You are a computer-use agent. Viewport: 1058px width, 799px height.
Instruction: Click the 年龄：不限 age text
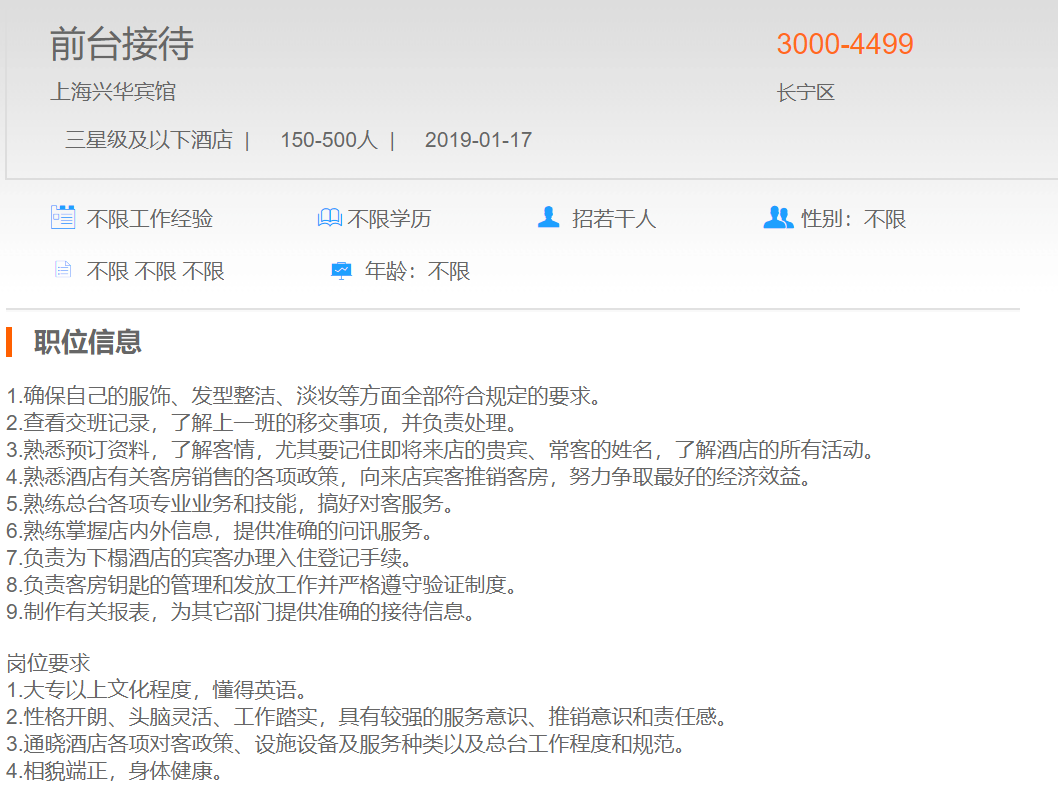(x=417, y=271)
